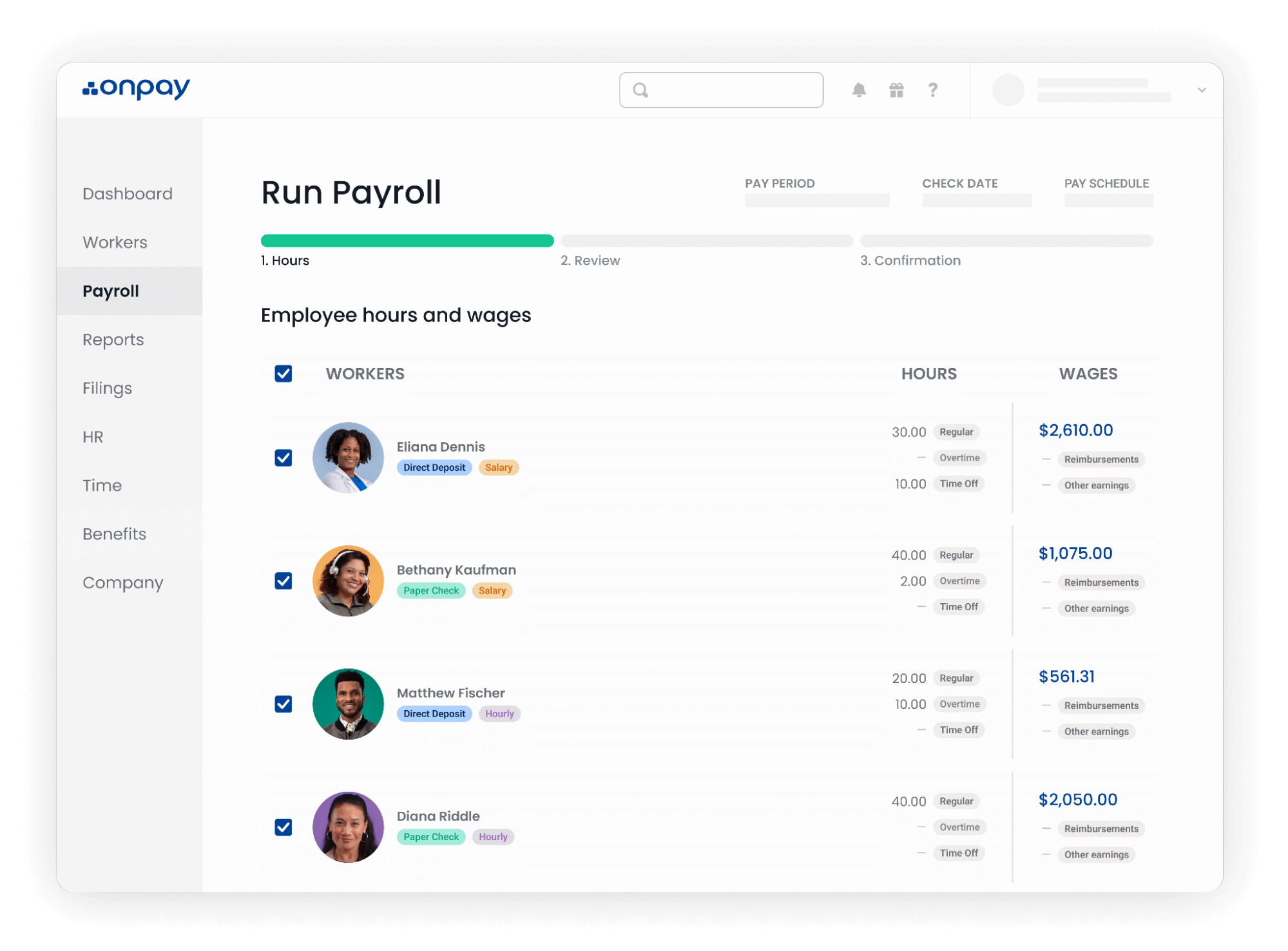Go to the 2. Review step
The image size is (1288, 951).
coord(591,260)
